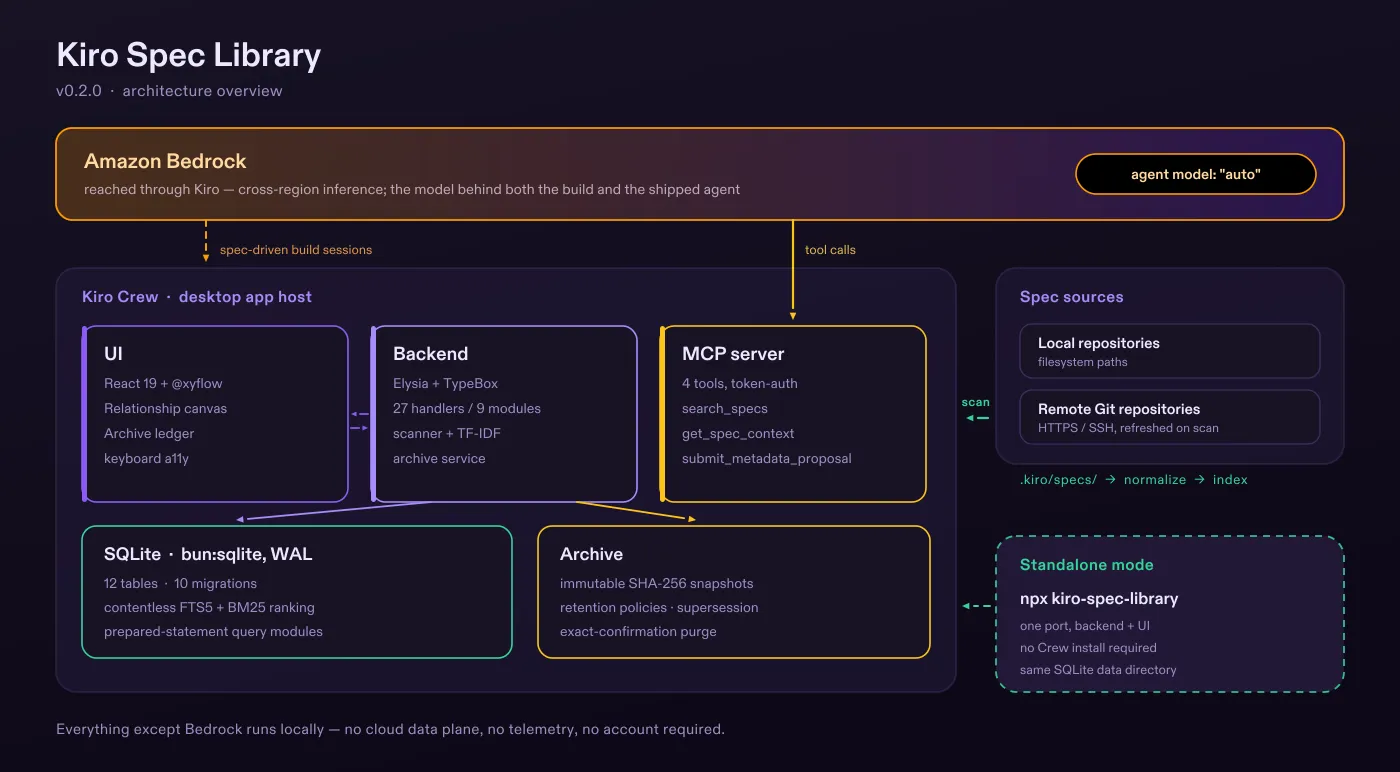Click the MCP server box title
The width and height of the screenshot is (1400, 772).
coord(733,354)
